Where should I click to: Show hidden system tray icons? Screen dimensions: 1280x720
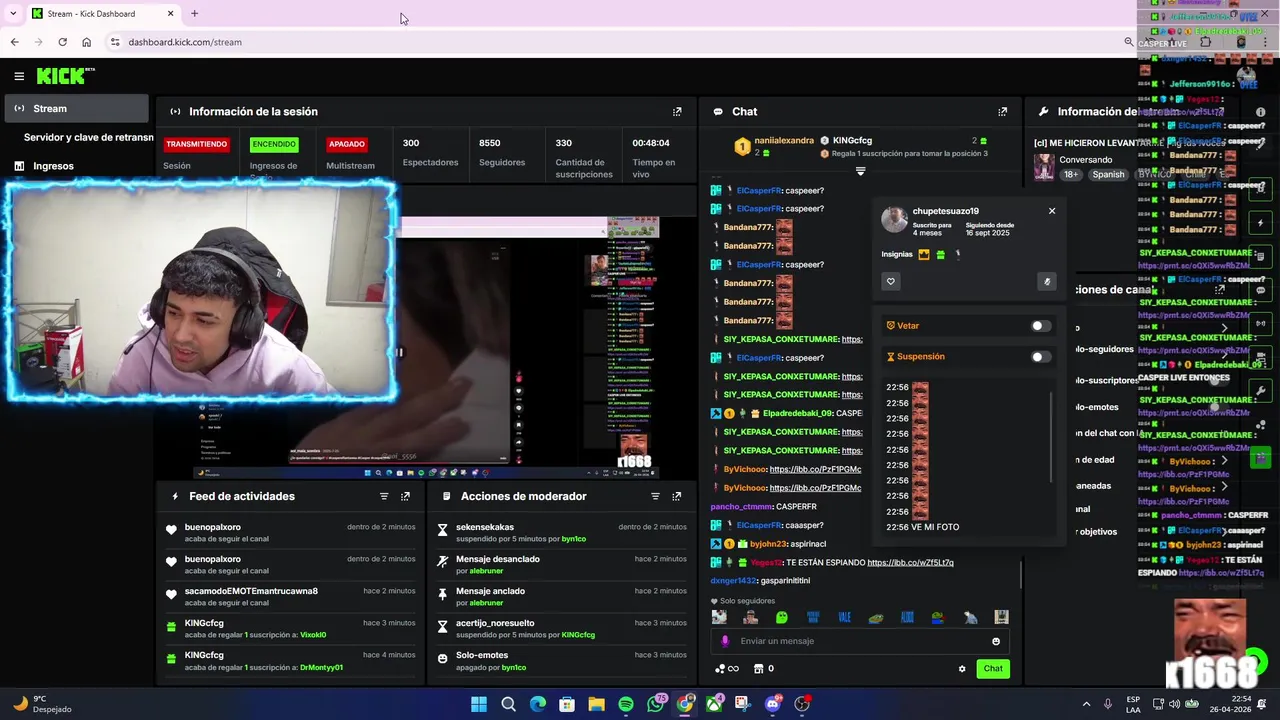(x=1087, y=704)
